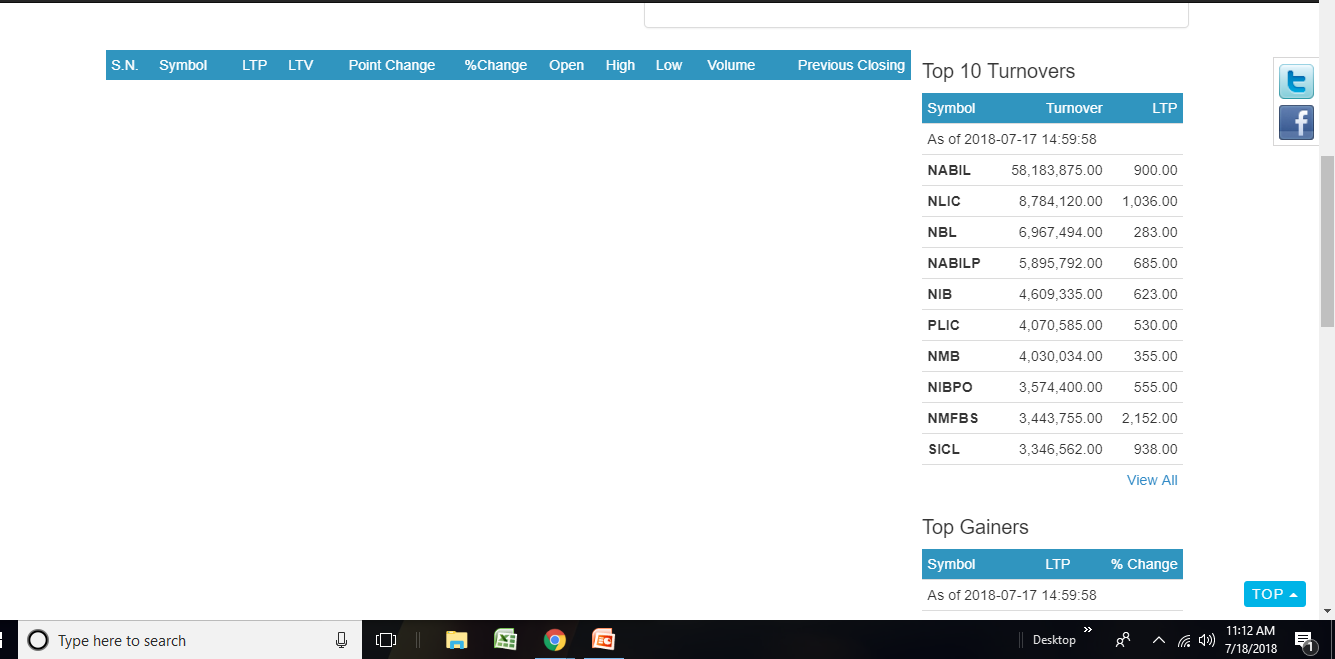Click the View All turnovers link
The width and height of the screenshot is (1335, 659).
(x=1152, y=480)
